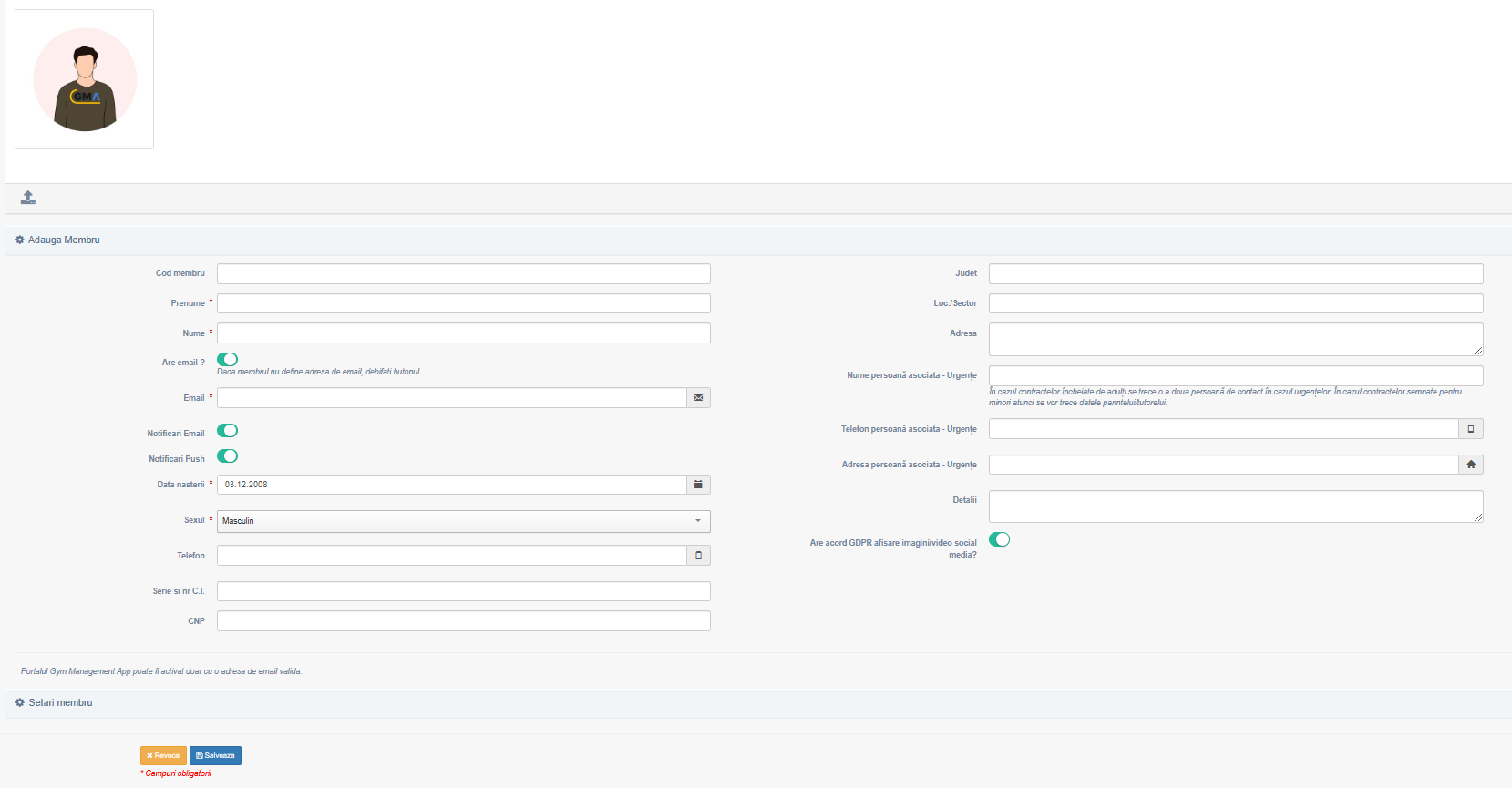Click the 'Portalul Gym Management App' notice text

[161, 671]
